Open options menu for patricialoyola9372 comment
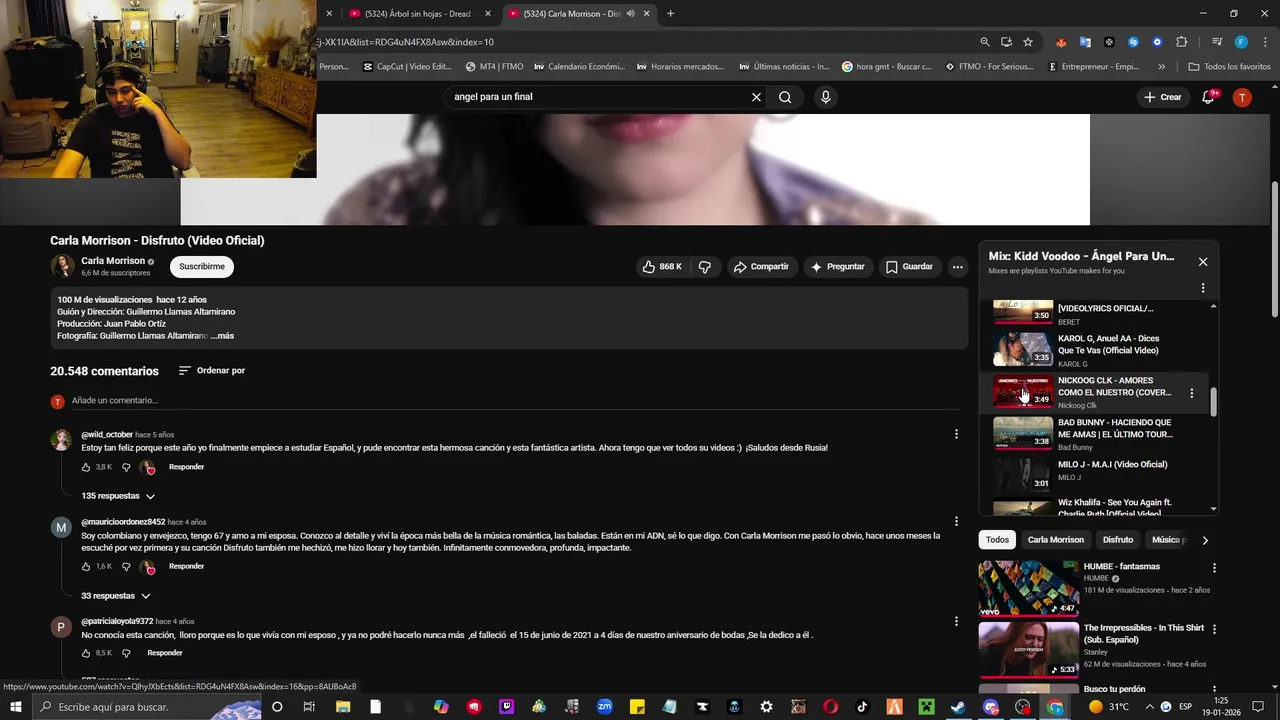The image size is (1280, 720). [x=956, y=621]
